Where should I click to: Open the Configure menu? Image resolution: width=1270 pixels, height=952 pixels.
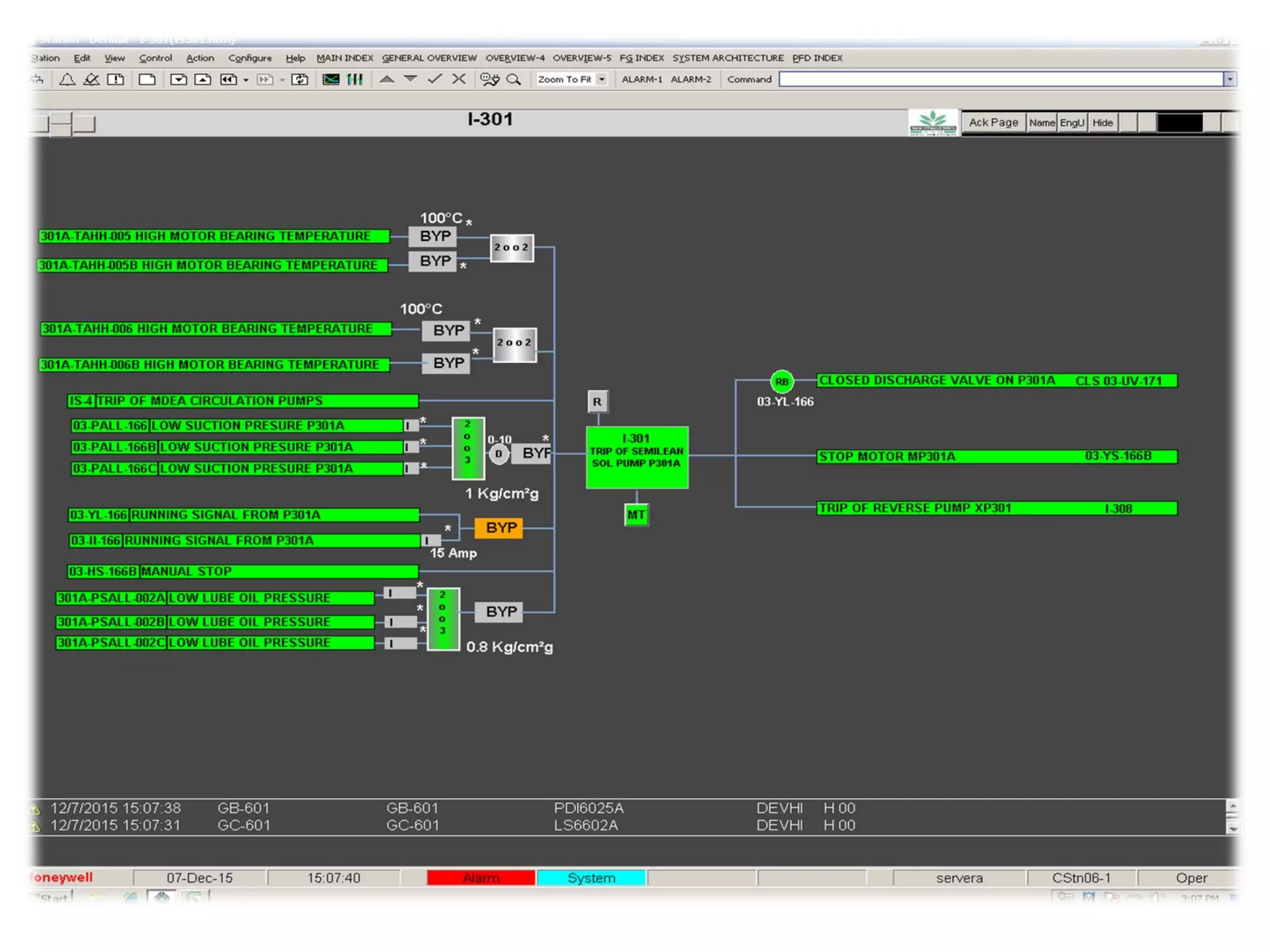pyautogui.click(x=249, y=58)
